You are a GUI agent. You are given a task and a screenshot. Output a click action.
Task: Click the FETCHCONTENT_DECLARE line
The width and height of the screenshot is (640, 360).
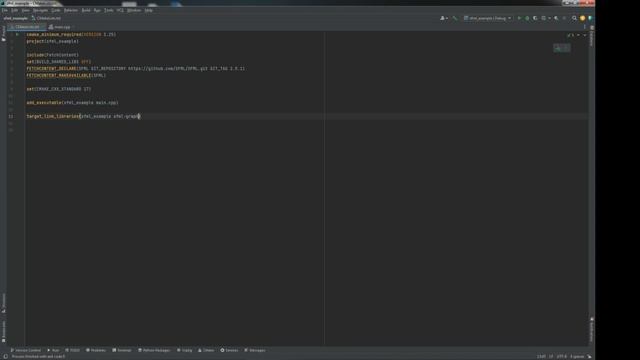[136, 69]
